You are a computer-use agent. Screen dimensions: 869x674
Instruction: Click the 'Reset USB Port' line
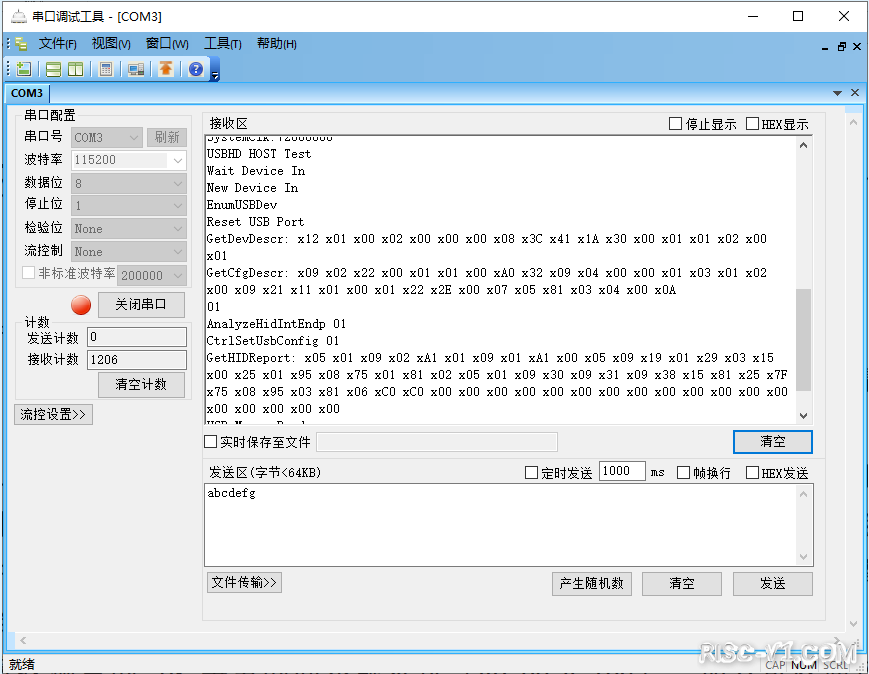coord(255,222)
